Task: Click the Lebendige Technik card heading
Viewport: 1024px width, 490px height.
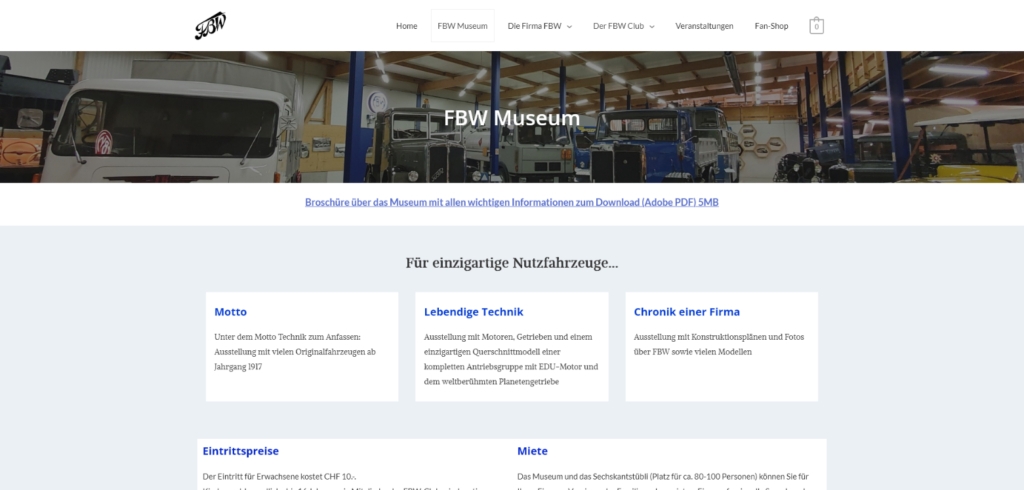Action: point(473,312)
